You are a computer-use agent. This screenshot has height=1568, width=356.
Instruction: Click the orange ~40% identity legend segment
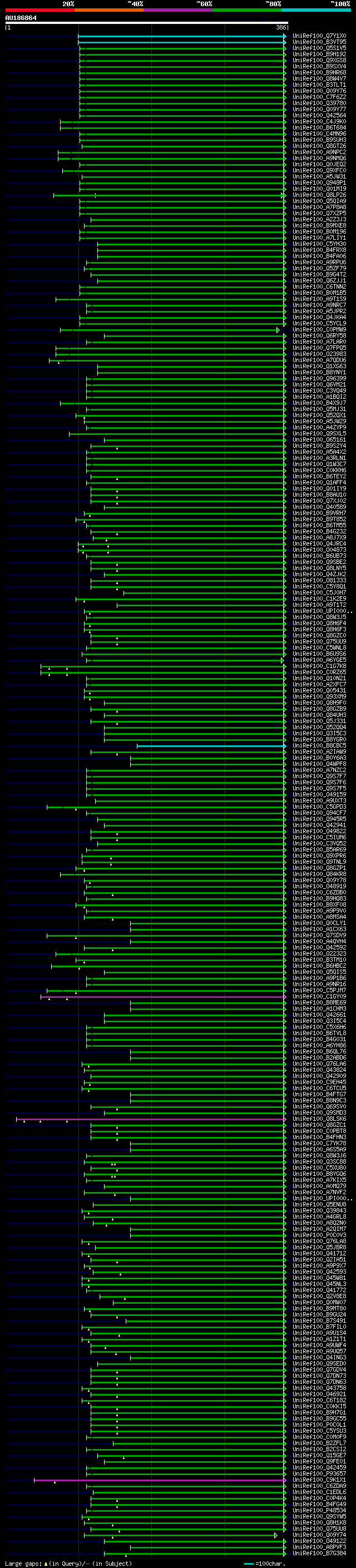coord(110,10)
